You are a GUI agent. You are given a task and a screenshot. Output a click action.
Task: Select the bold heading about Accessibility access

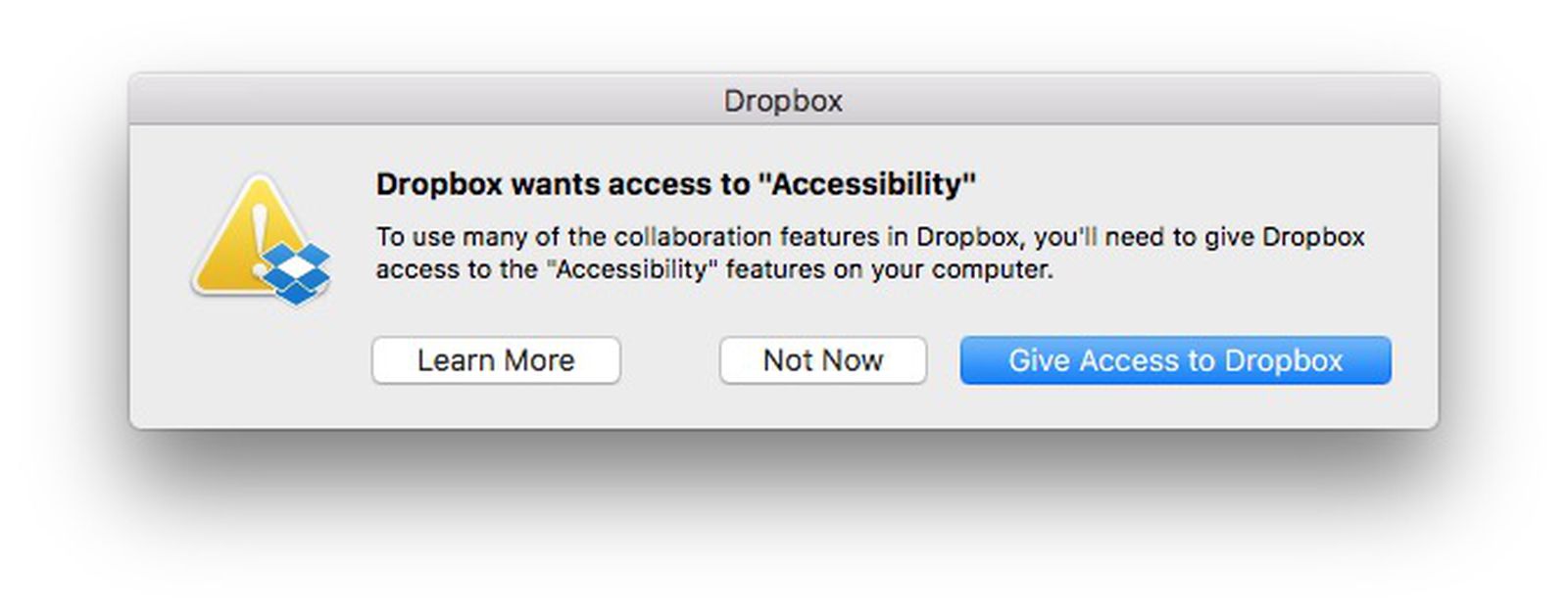tap(675, 184)
